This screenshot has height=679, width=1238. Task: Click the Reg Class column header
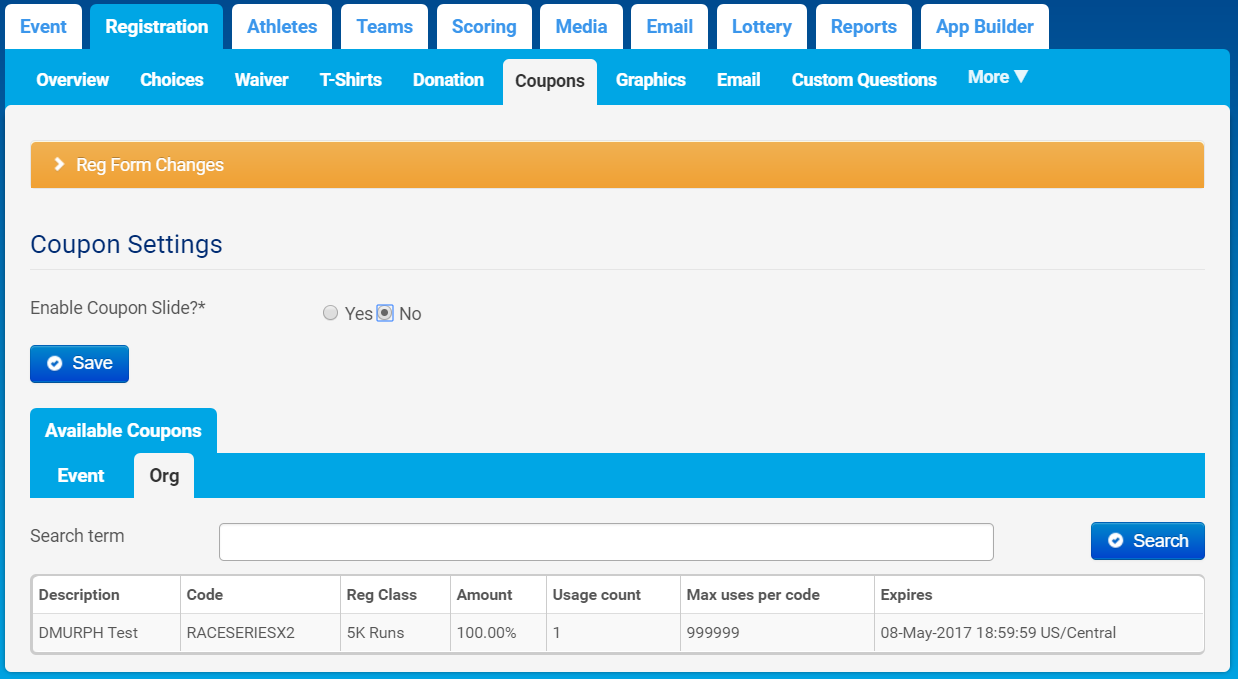395,595
